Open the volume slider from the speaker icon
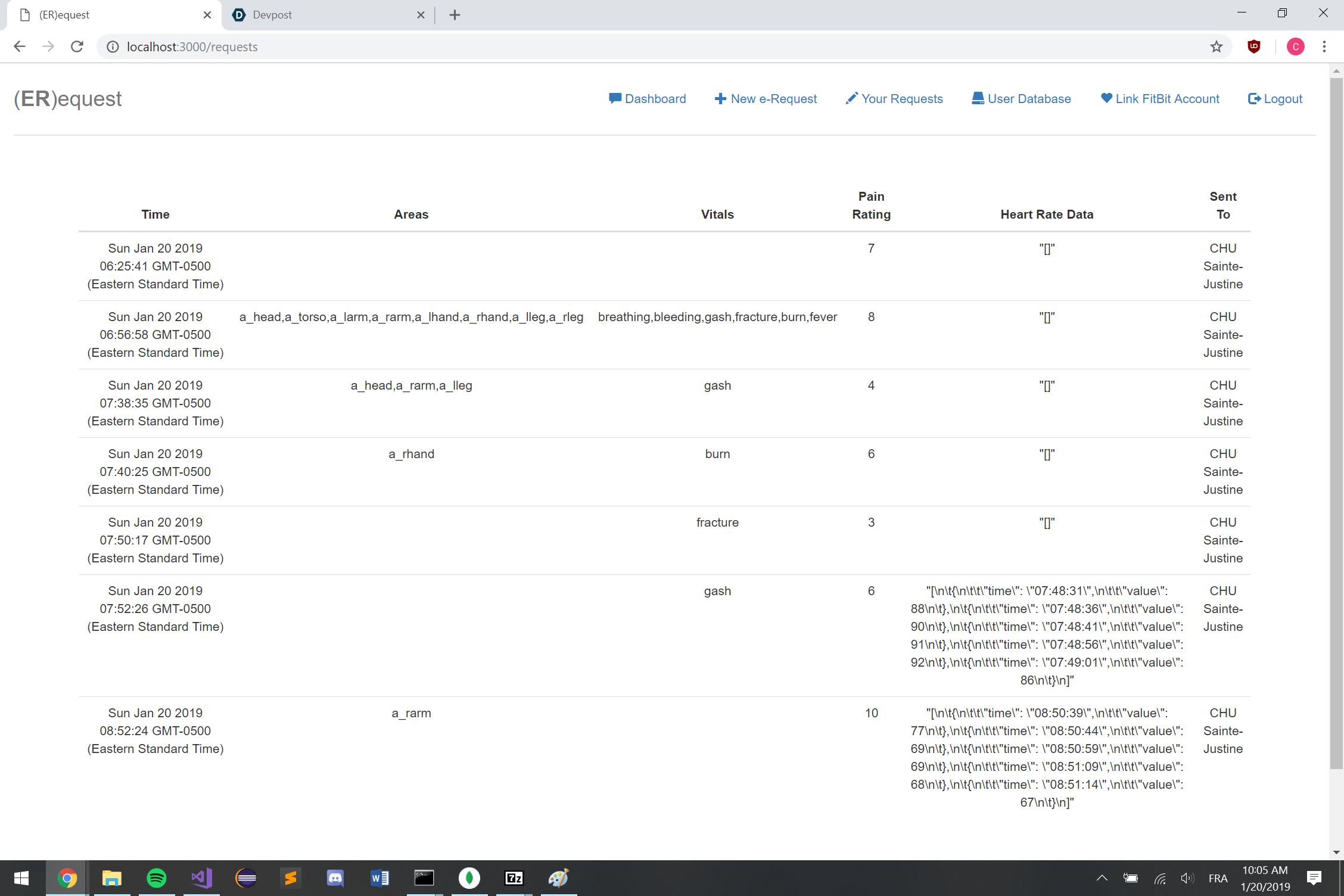The width and height of the screenshot is (1344, 896). (x=1187, y=878)
